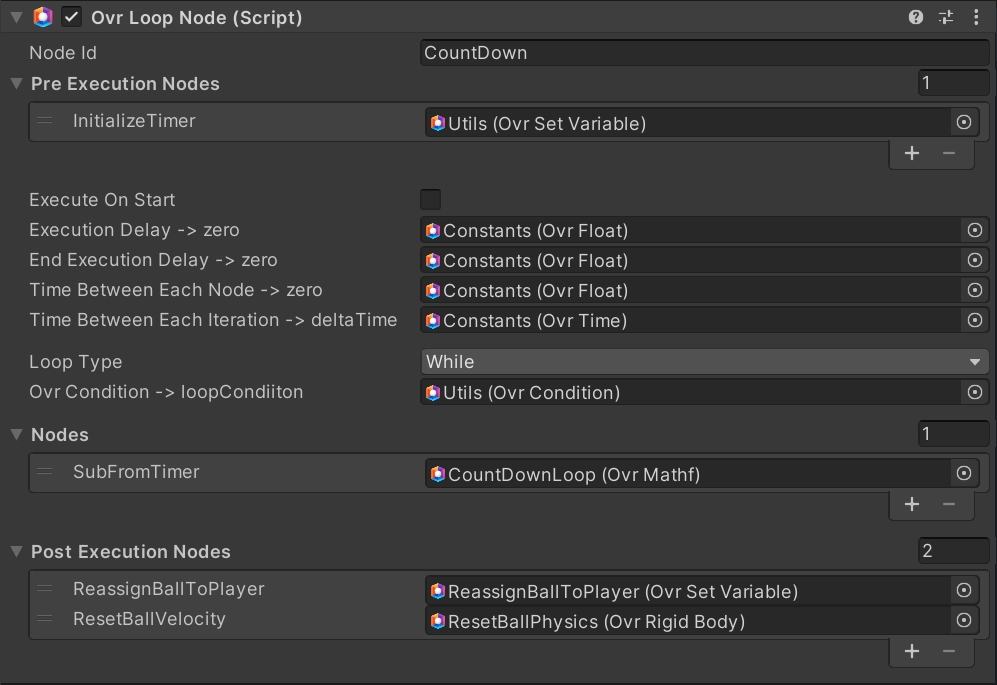Viewport: 997px width, 685px height.
Task: Click object picker for InitializeTimer field
Action: tap(963, 122)
